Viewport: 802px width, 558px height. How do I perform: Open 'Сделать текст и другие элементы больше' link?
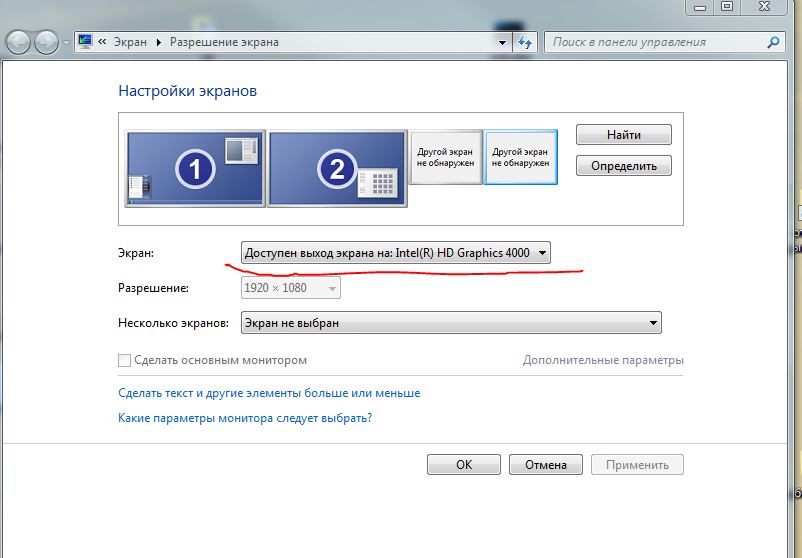(x=269, y=393)
